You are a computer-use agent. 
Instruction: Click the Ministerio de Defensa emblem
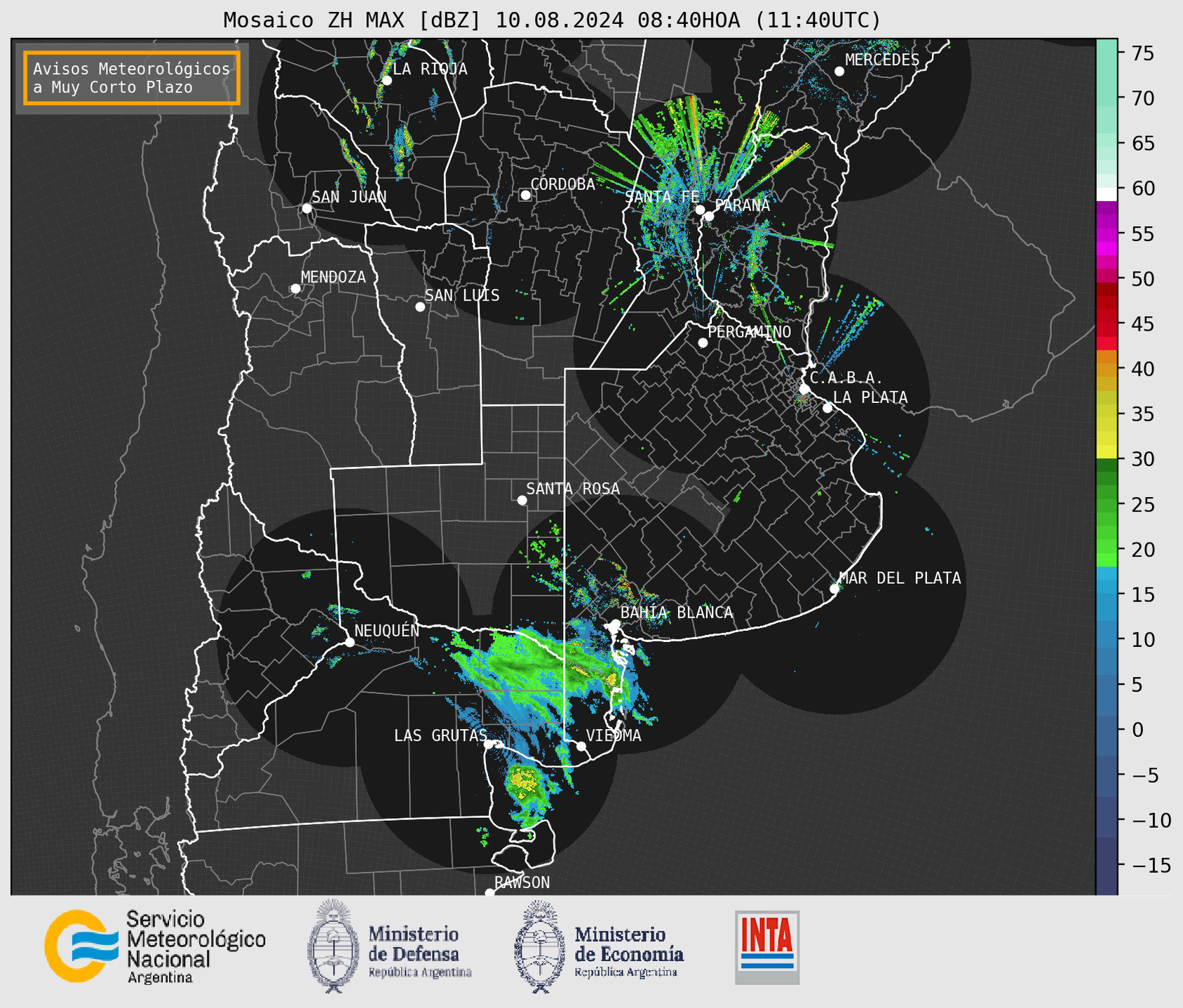tap(333, 946)
